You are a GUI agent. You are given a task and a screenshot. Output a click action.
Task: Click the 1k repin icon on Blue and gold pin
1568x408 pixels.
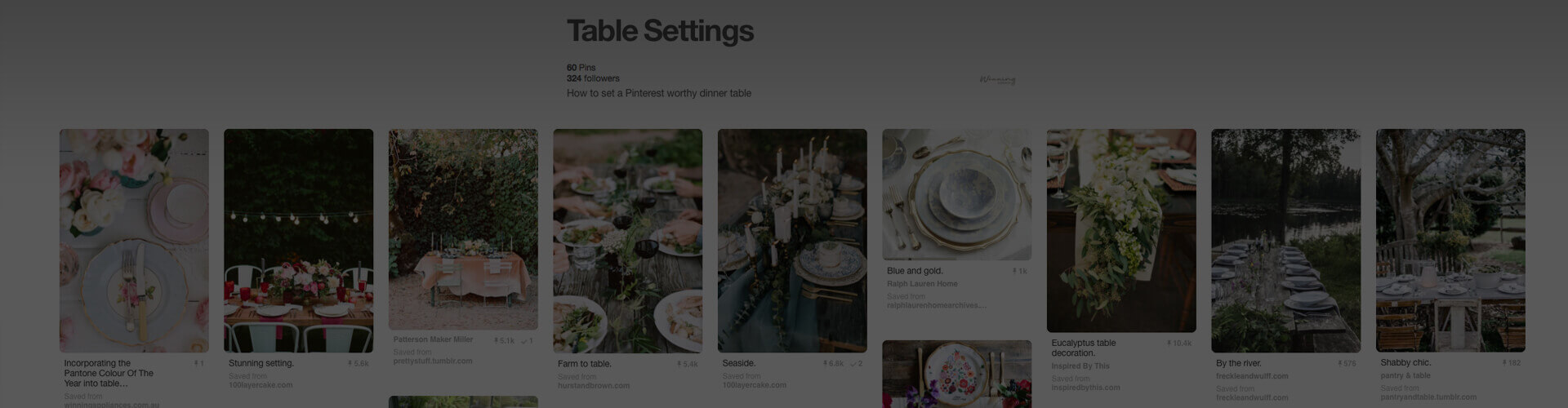(1014, 271)
